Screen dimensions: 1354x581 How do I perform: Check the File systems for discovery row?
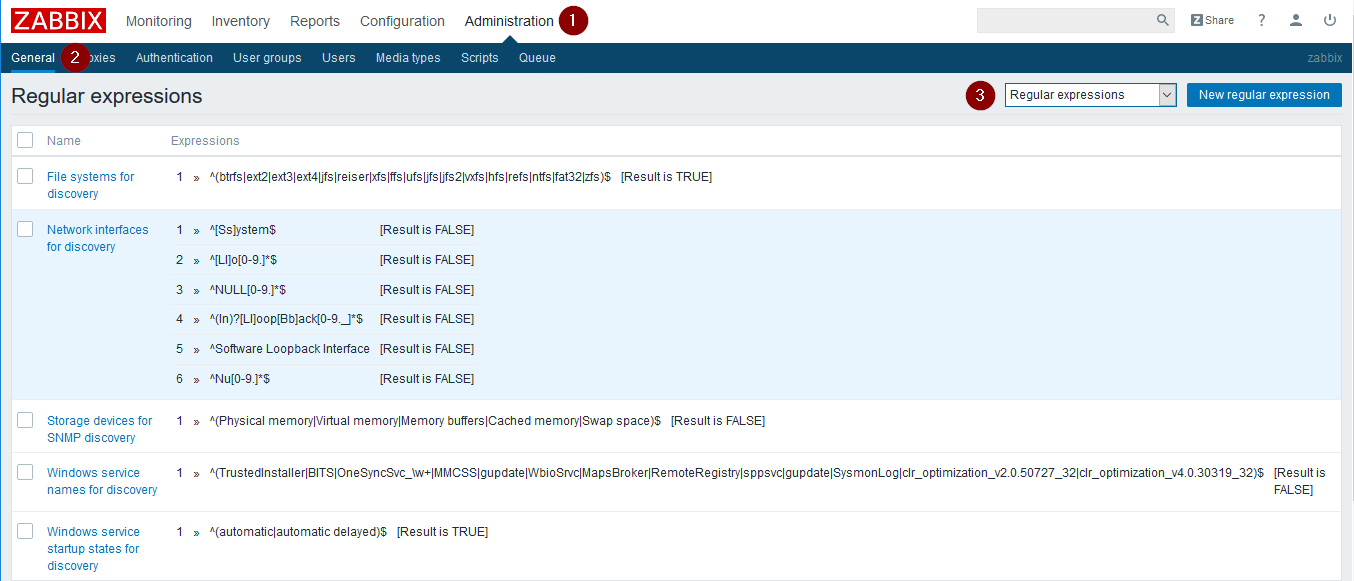coord(25,176)
